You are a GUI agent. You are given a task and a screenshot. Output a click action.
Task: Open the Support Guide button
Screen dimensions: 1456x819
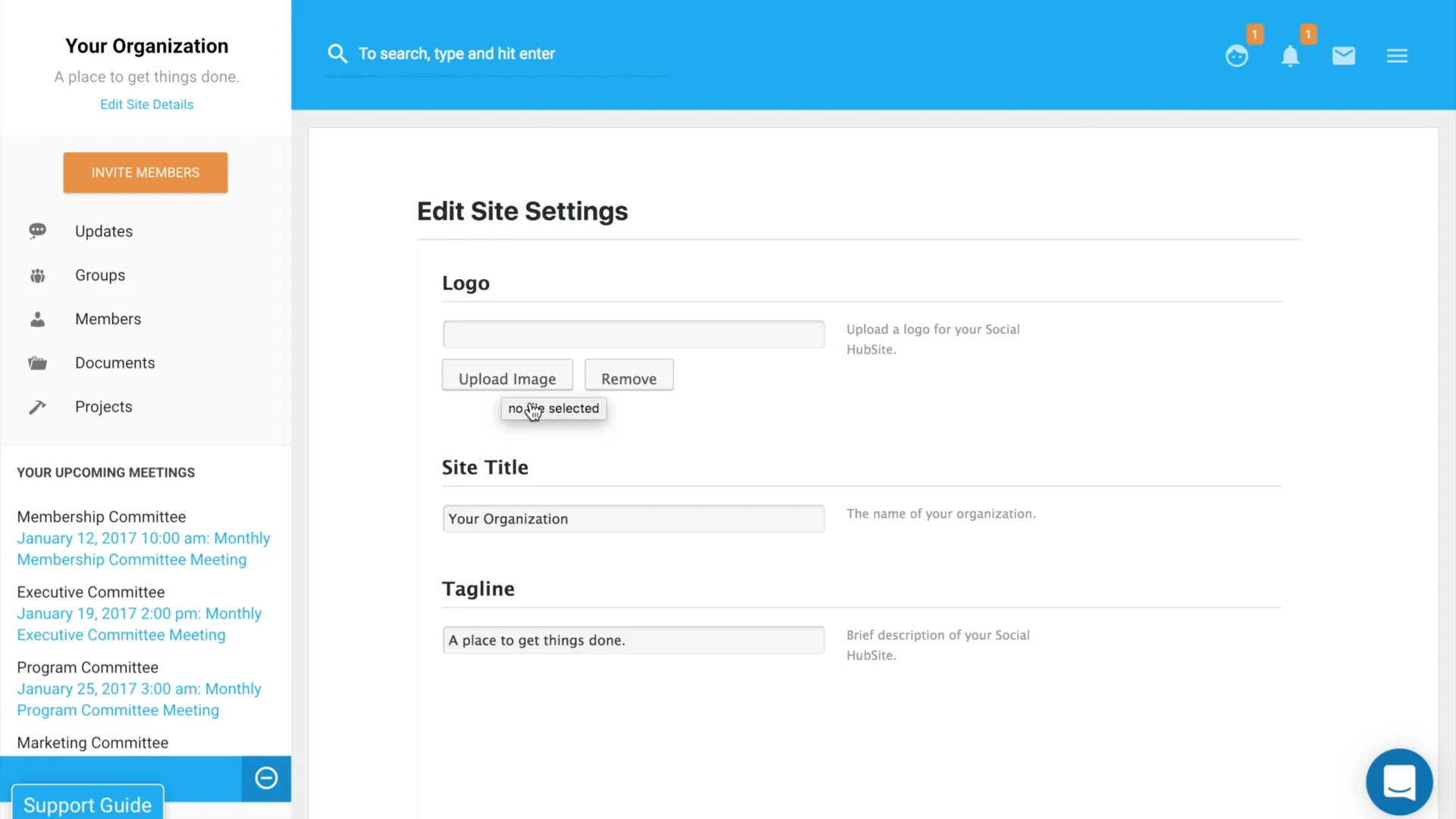click(x=87, y=803)
